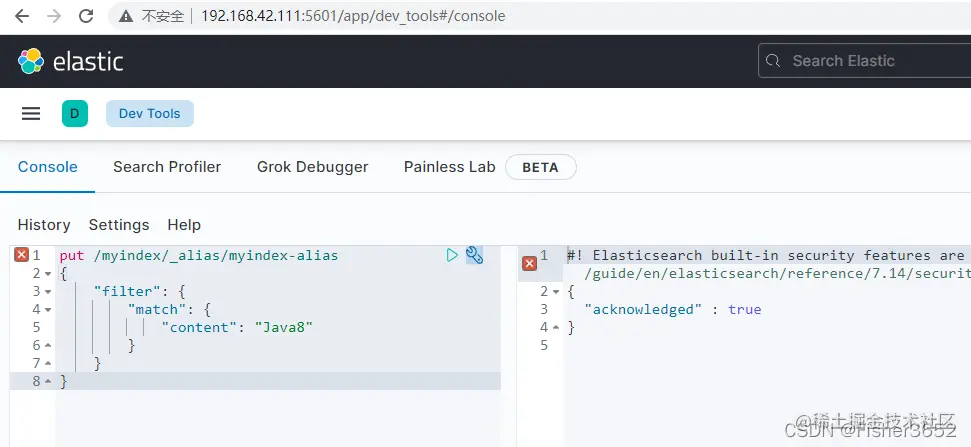Reload the page with the refresh icon

[86, 16]
